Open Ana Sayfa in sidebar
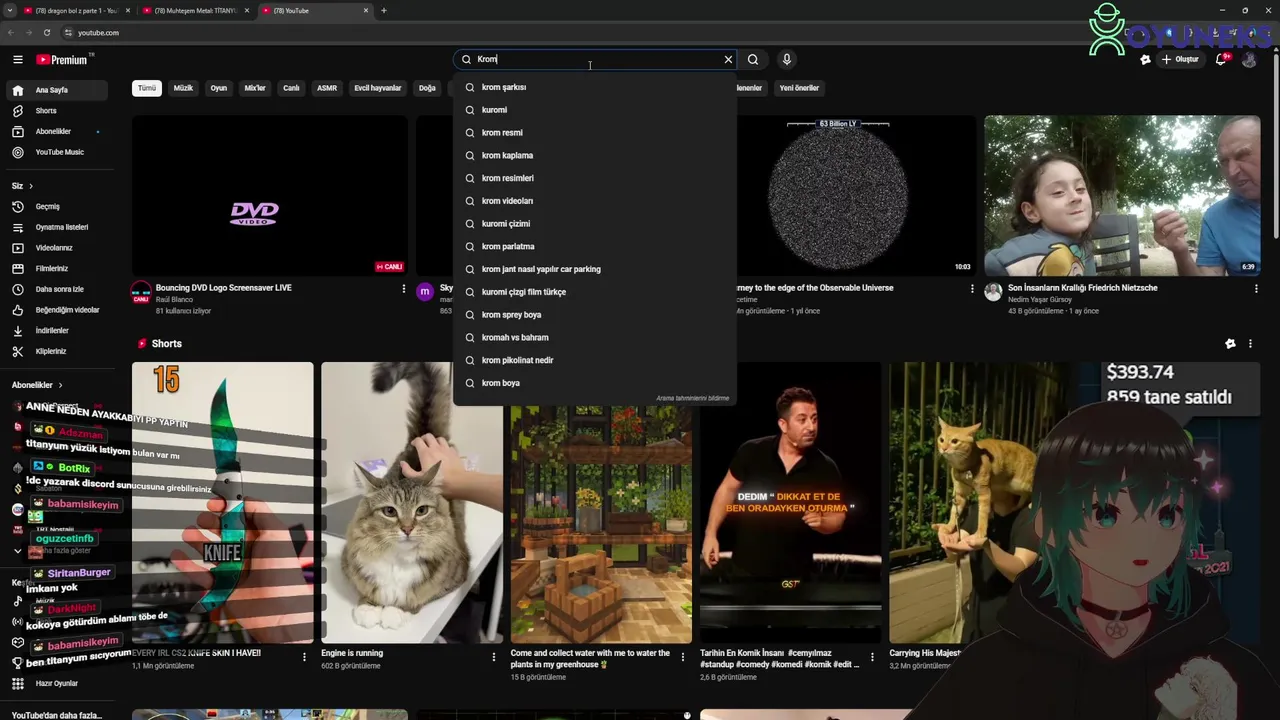 click(56, 90)
